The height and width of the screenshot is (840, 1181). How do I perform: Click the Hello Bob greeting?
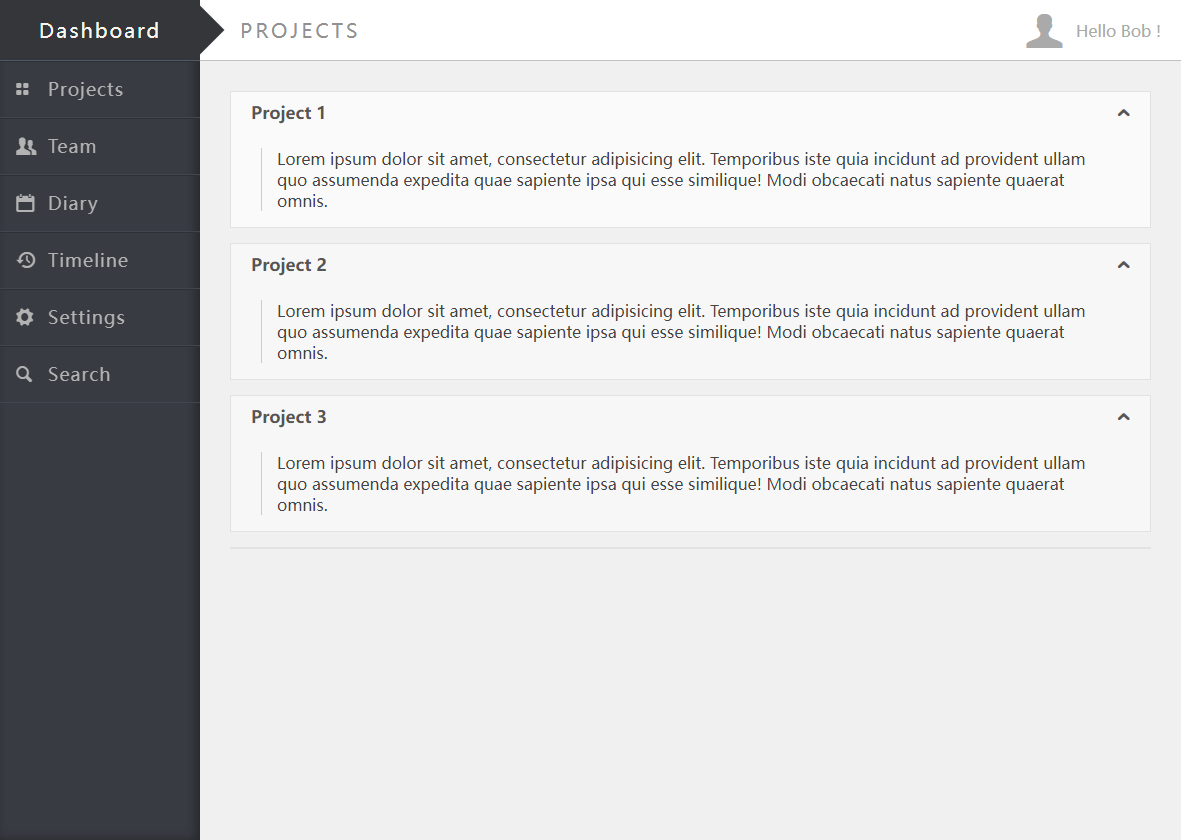(1118, 31)
